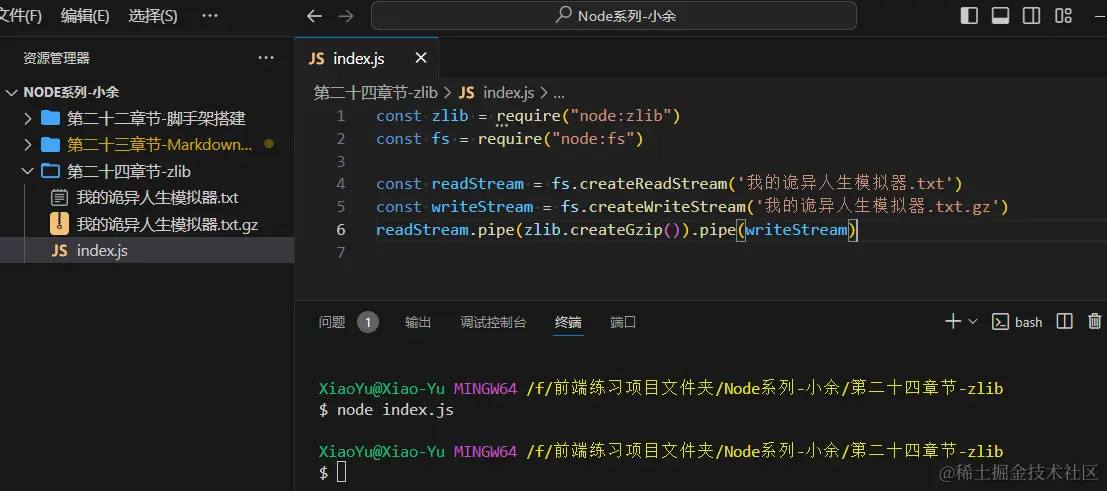Split the terminal with the split icon

click(x=1065, y=321)
